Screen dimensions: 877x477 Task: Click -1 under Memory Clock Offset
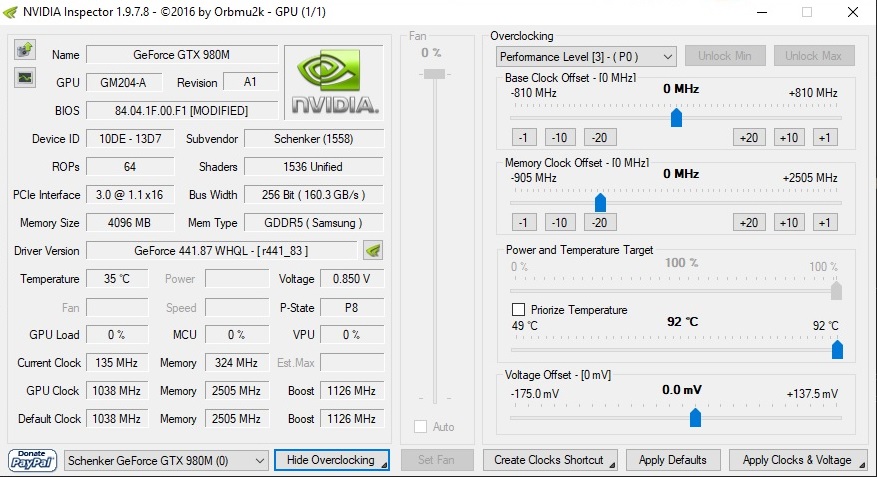pyautogui.click(x=524, y=223)
